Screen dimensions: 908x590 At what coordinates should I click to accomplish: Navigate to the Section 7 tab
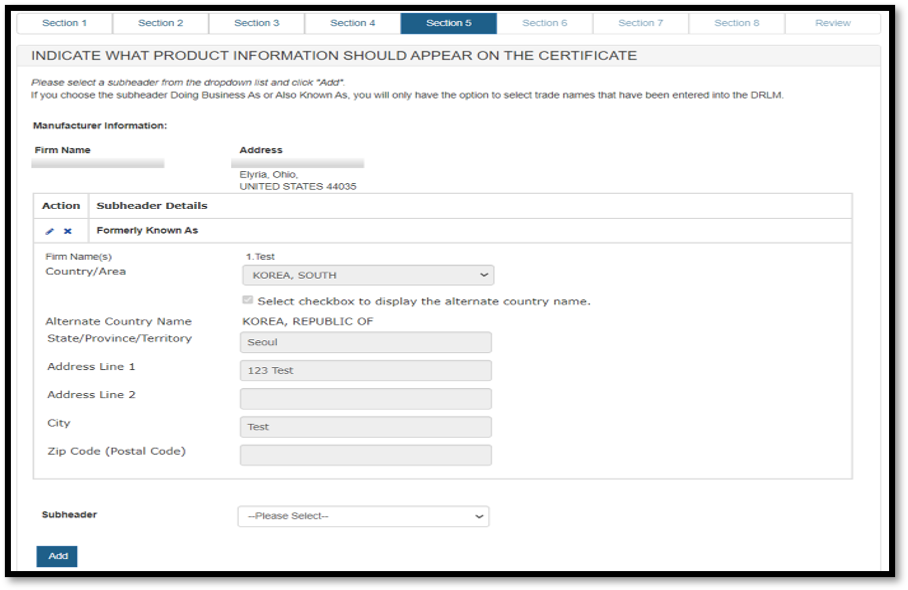[x=640, y=23]
